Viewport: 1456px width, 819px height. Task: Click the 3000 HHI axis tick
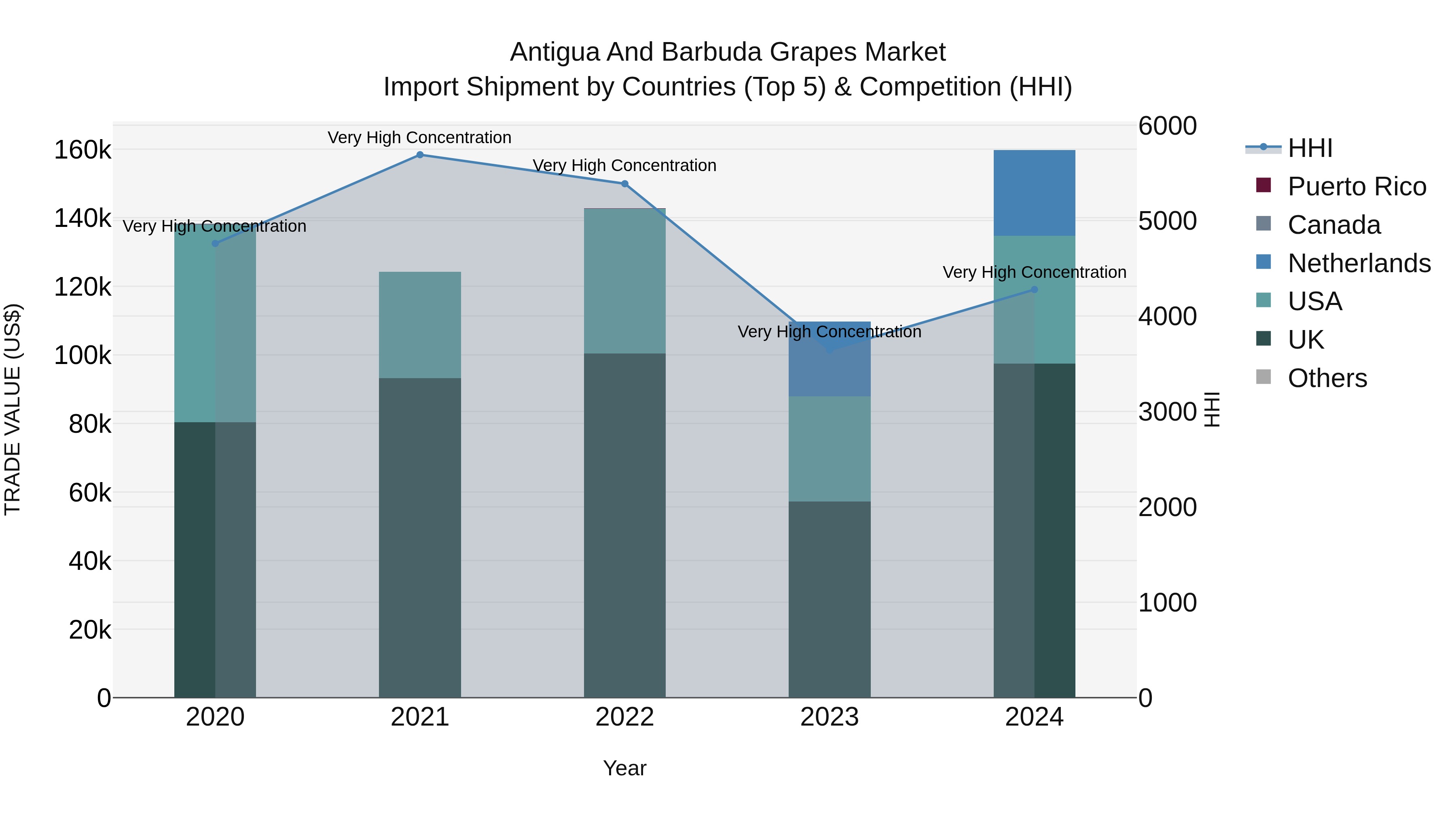coord(1167,412)
